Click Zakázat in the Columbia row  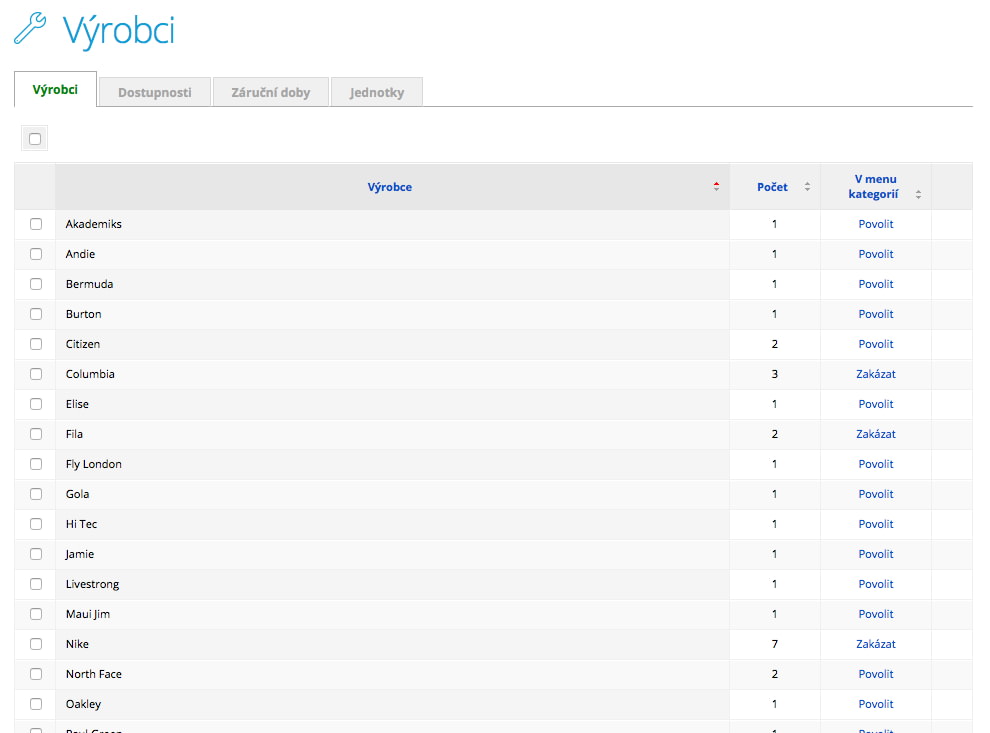pos(876,374)
